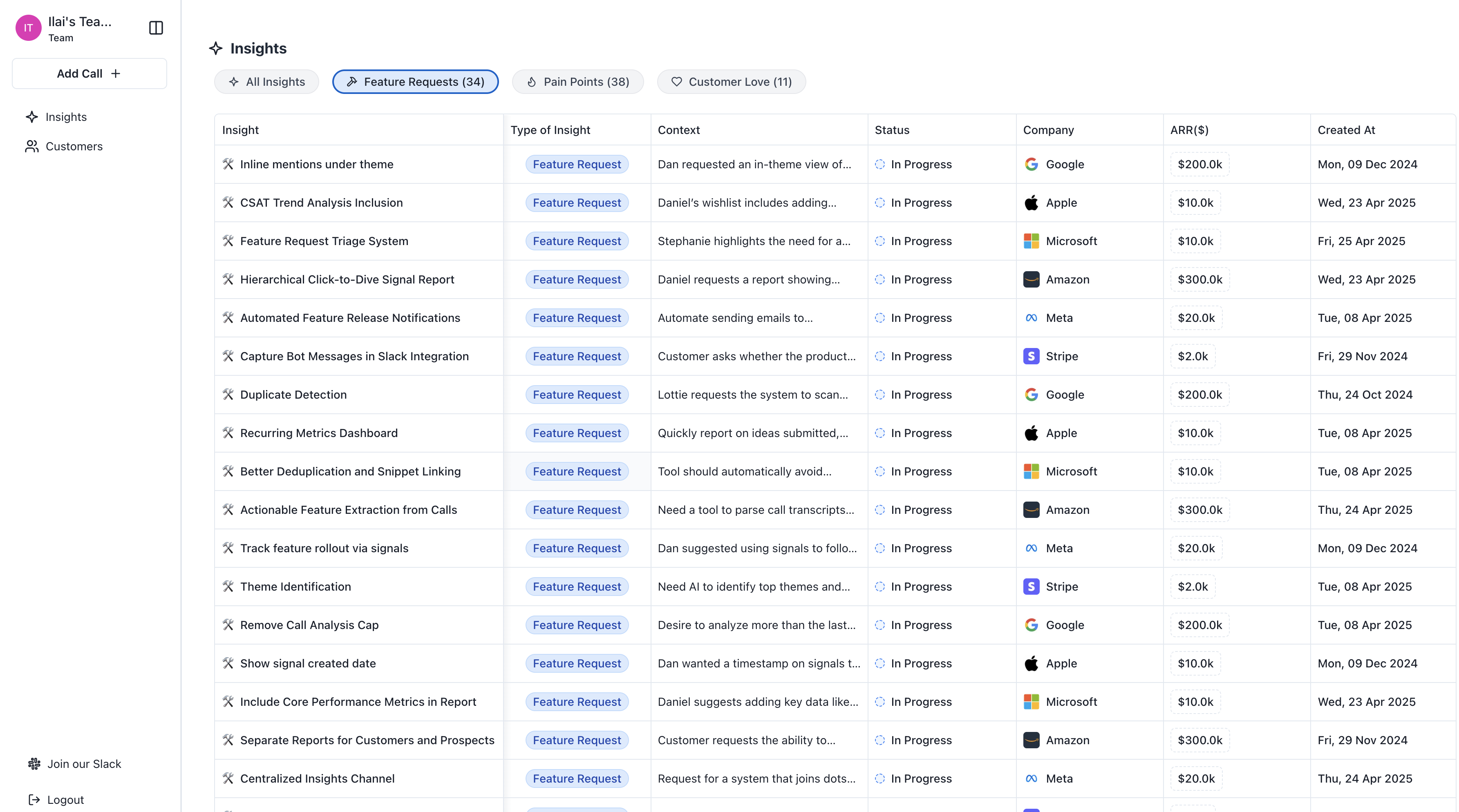Click Amazon logo in Hierarchical Click-to-Dive row
Screen dimensions: 1459x812
(1031, 279)
